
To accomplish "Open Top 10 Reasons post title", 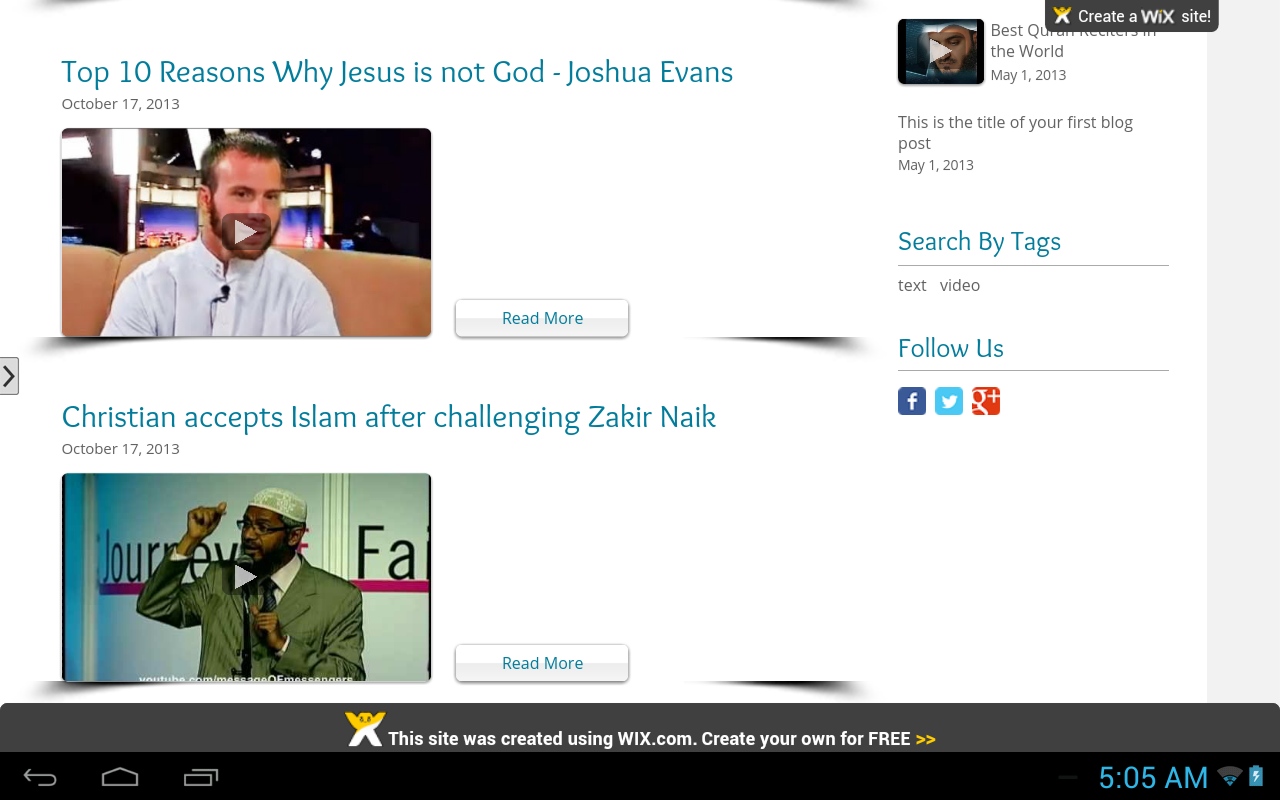I will (x=397, y=72).
